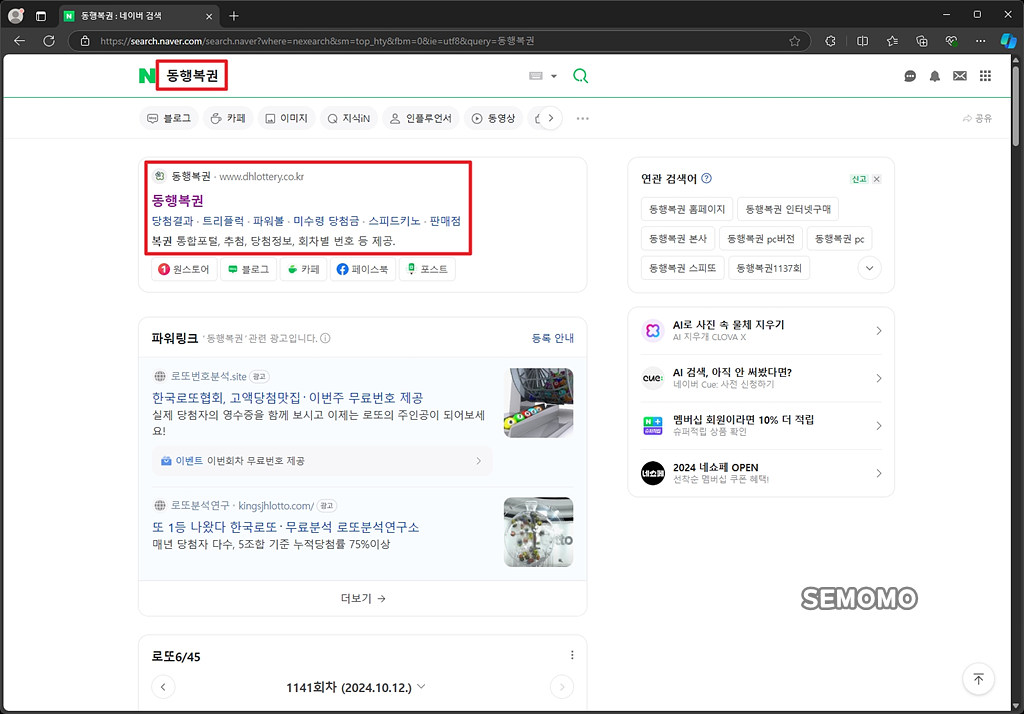This screenshot has height=714, width=1024.
Task: Open the 트리플럭 sublink
Action: 223,221
